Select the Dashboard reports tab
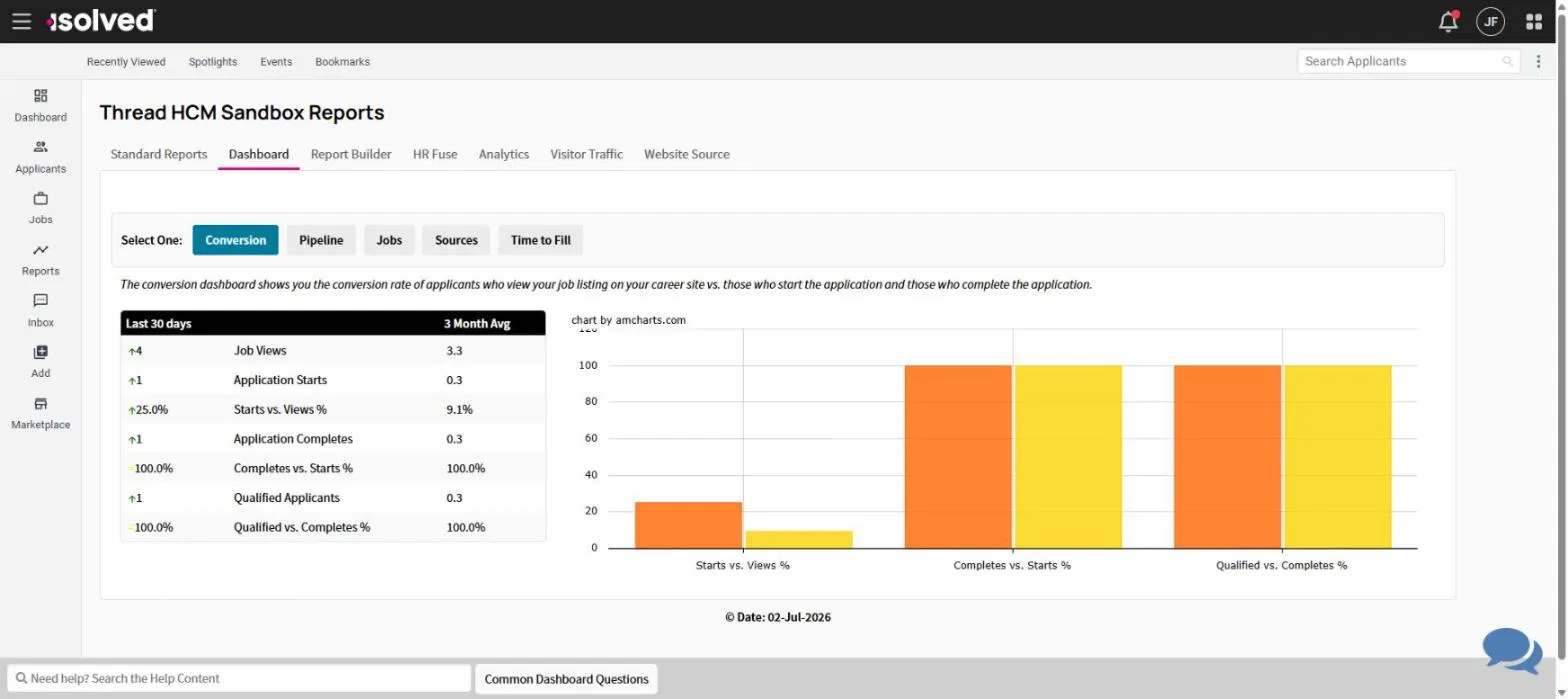Image resolution: width=1568 pixels, height=699 pixels. click(x=259, y=154)
